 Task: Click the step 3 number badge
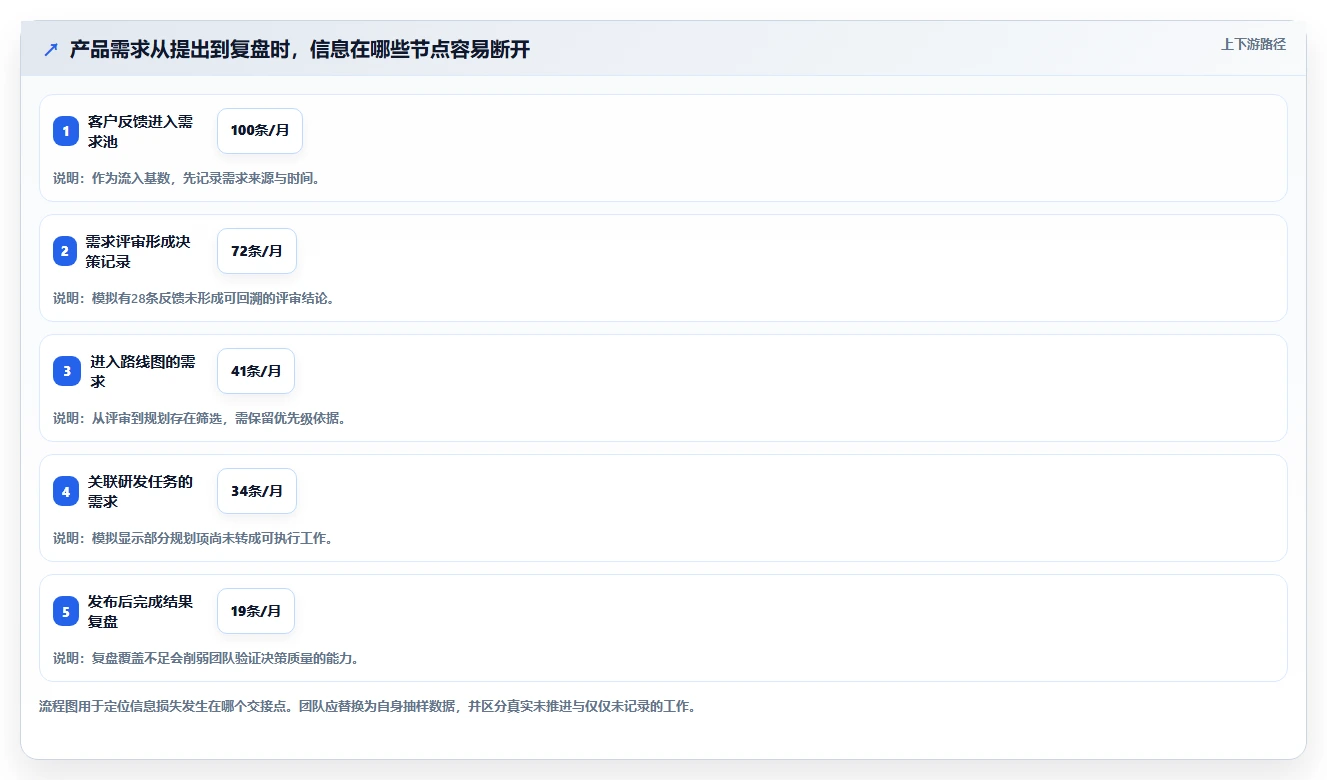click(67, 371)
